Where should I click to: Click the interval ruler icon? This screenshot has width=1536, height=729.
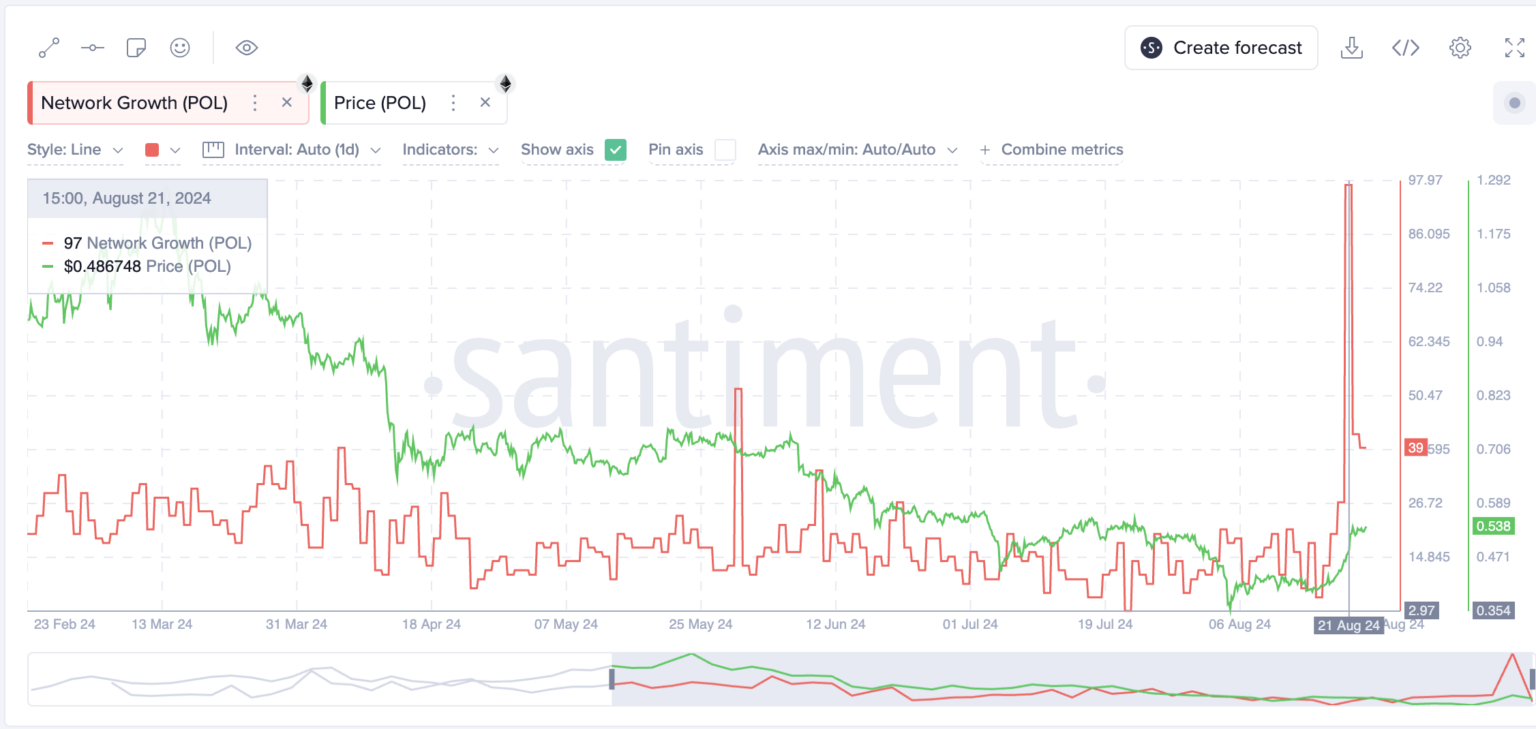[213, 150]
